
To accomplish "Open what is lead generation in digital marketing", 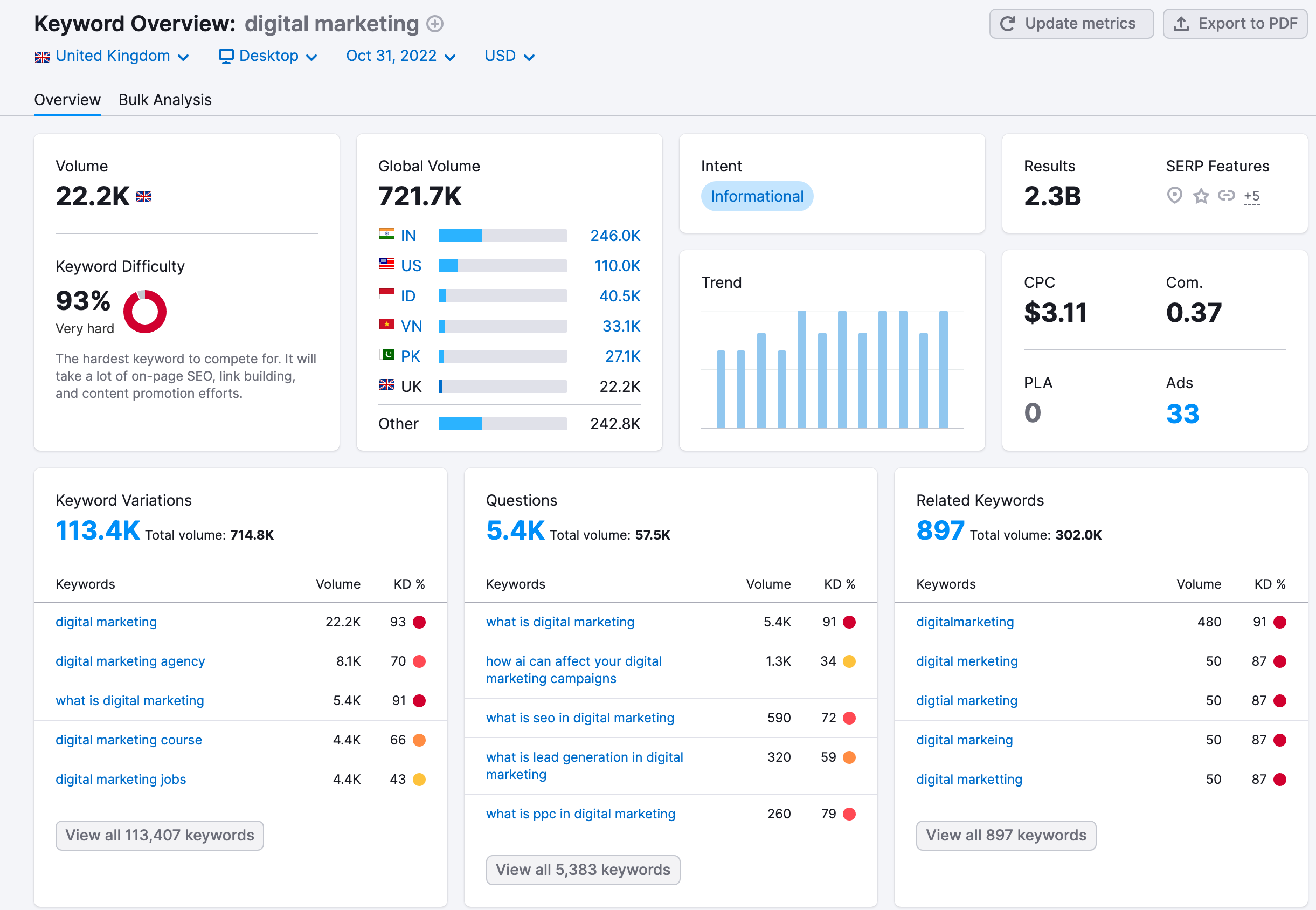I will [x=585, y=766].
